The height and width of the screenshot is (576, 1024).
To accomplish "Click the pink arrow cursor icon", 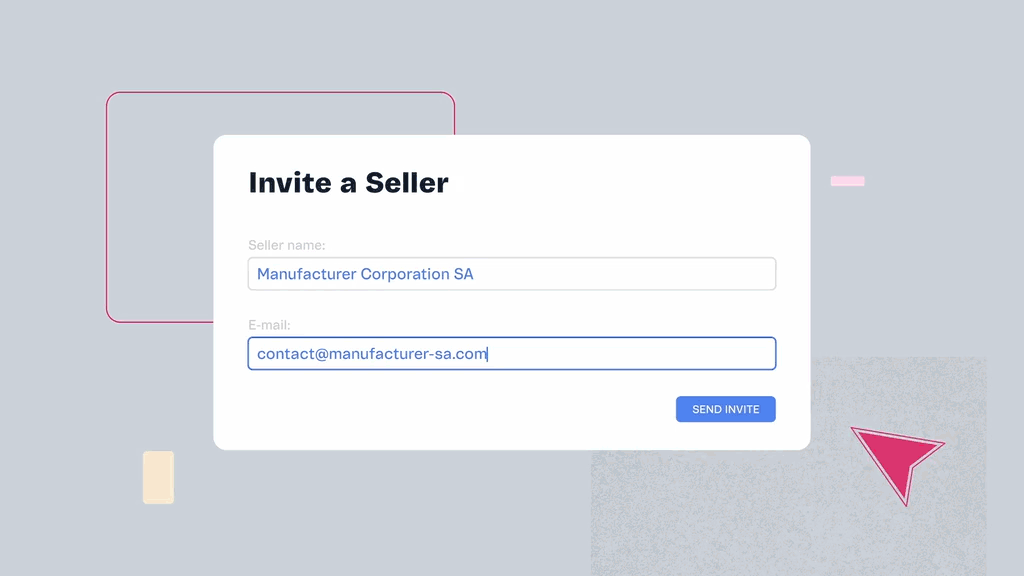I will coord(895,457).
